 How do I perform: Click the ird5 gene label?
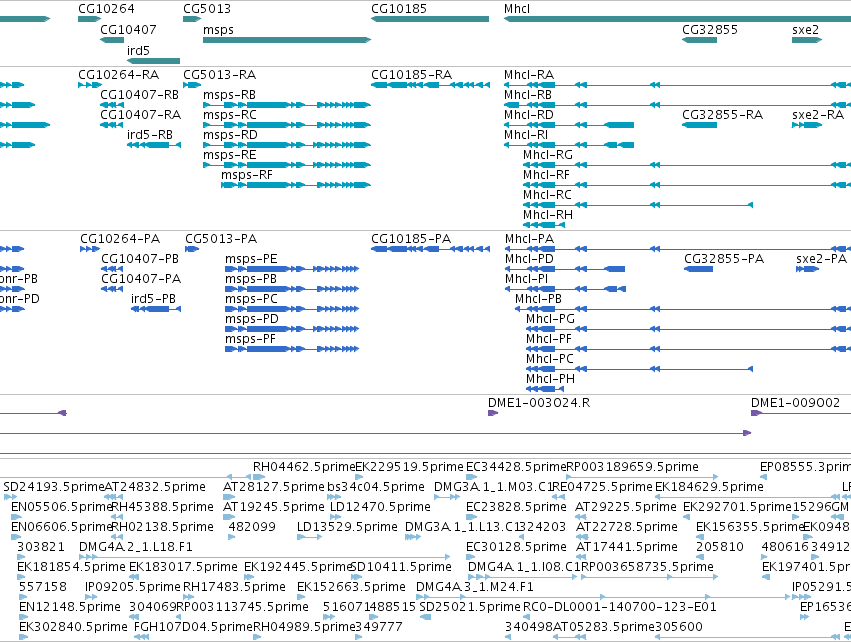tap(138, 50)
